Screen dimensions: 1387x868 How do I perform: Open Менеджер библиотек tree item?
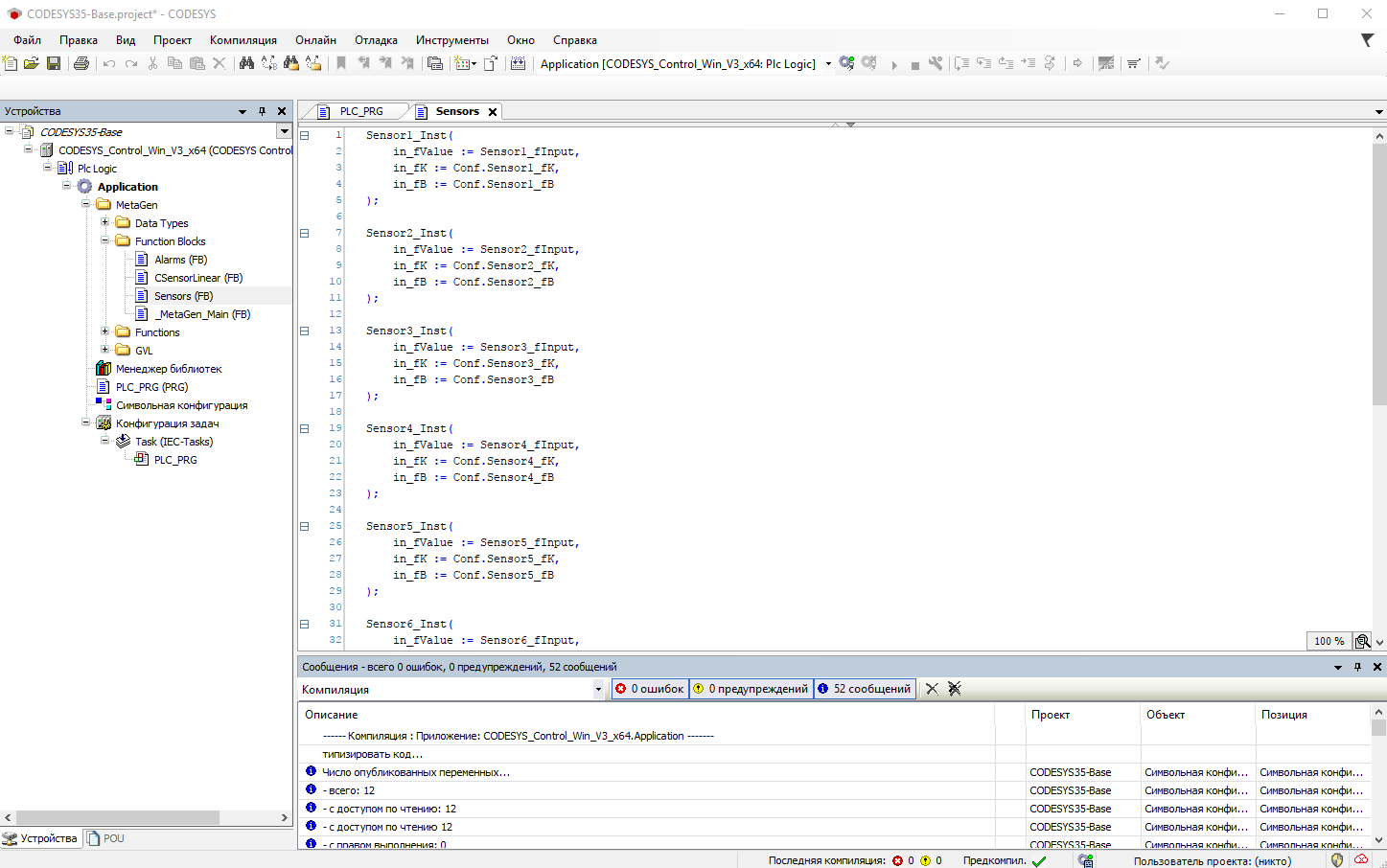pos(169,369)
